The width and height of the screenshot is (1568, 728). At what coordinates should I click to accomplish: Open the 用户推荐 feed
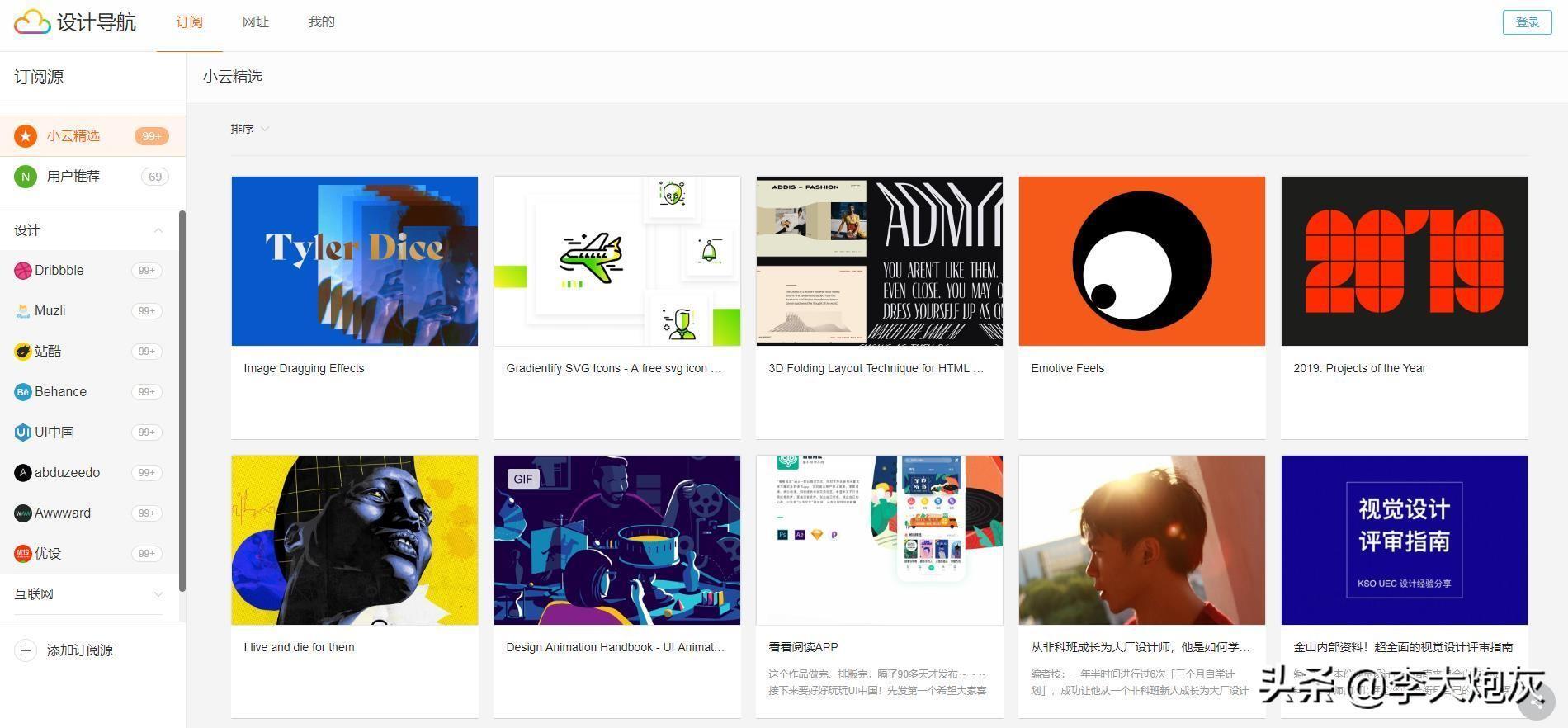point(73,177)
